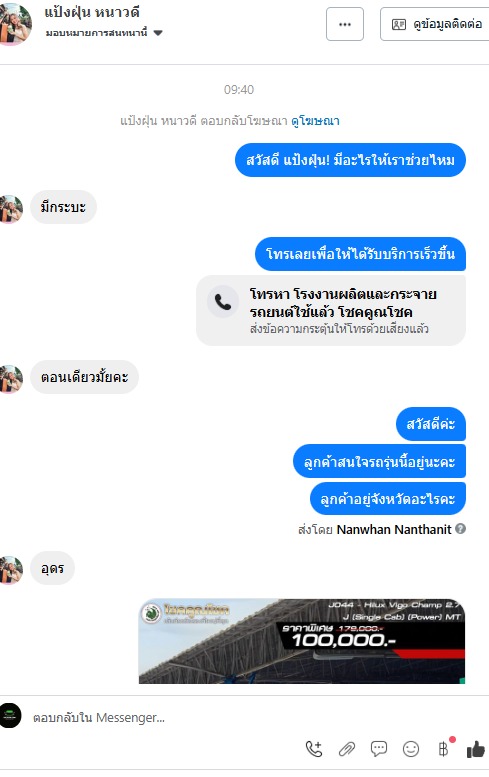
Task: Click sender avatar next to มีกระบะ message
Action: (x=11, y=209)
